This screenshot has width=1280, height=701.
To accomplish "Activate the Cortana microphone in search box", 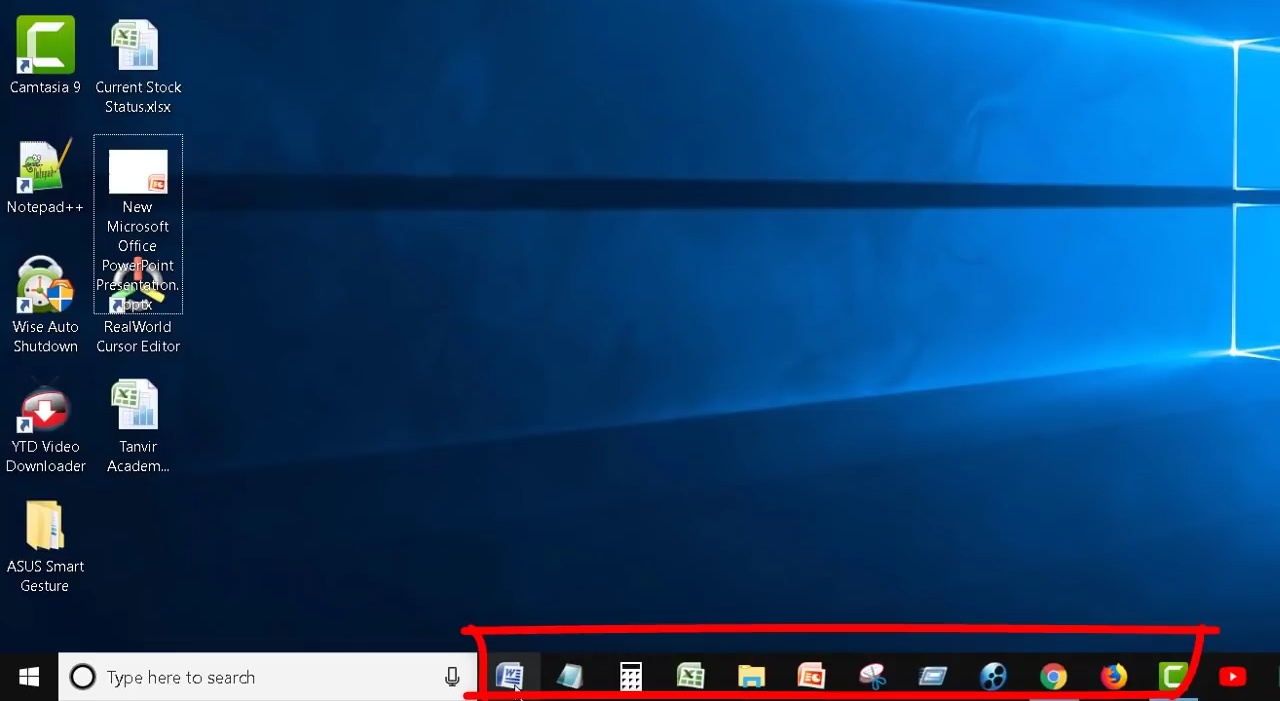I will [452, 677].
